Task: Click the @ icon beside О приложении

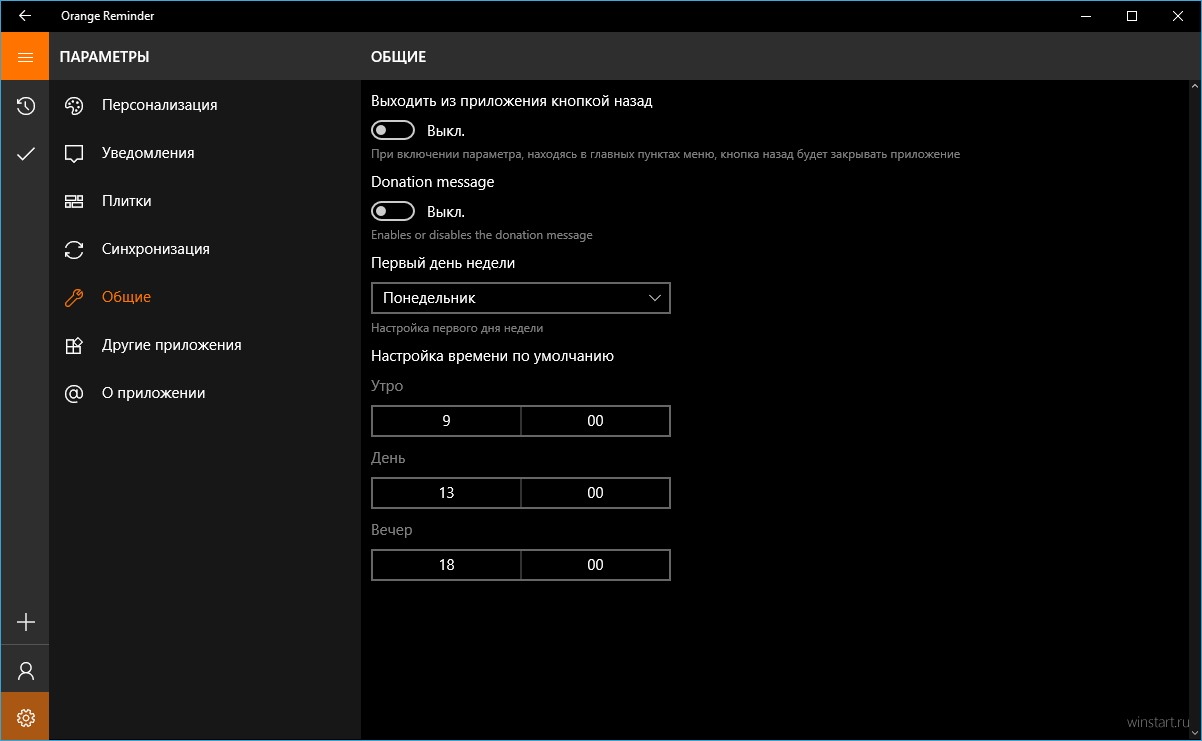Action: tap(74, 393)
